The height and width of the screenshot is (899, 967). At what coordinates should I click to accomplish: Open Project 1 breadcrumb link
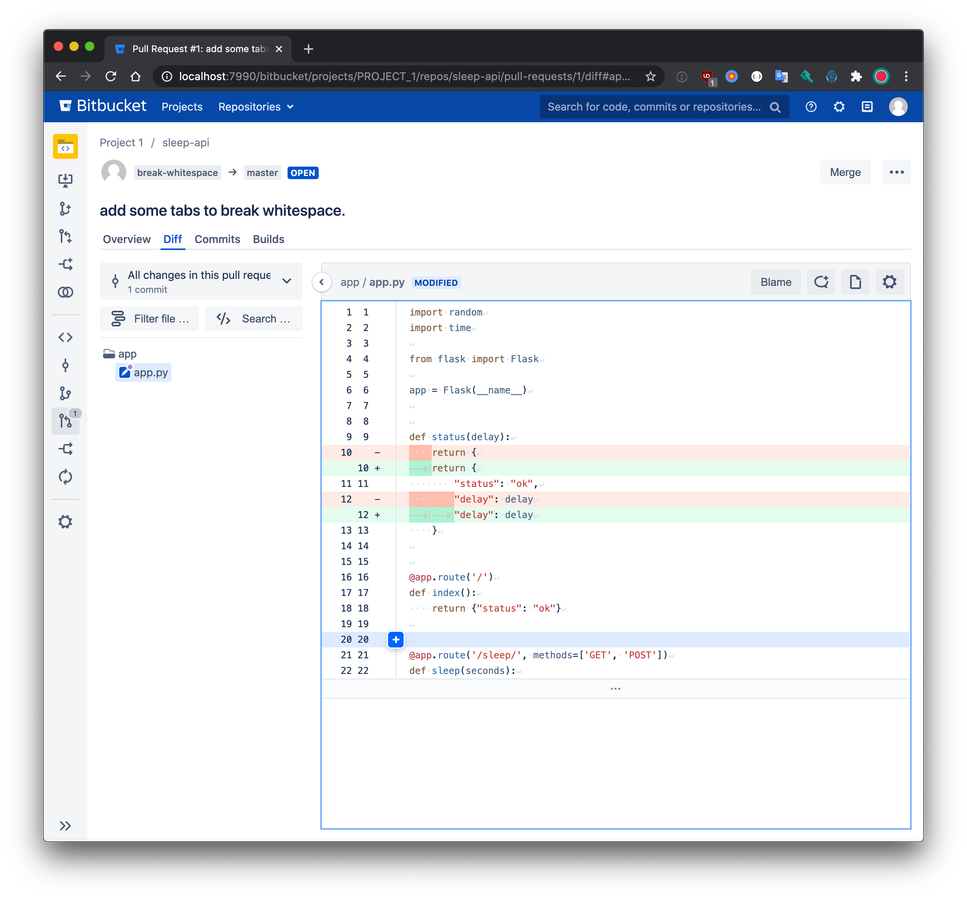click(x=121, y=142)
